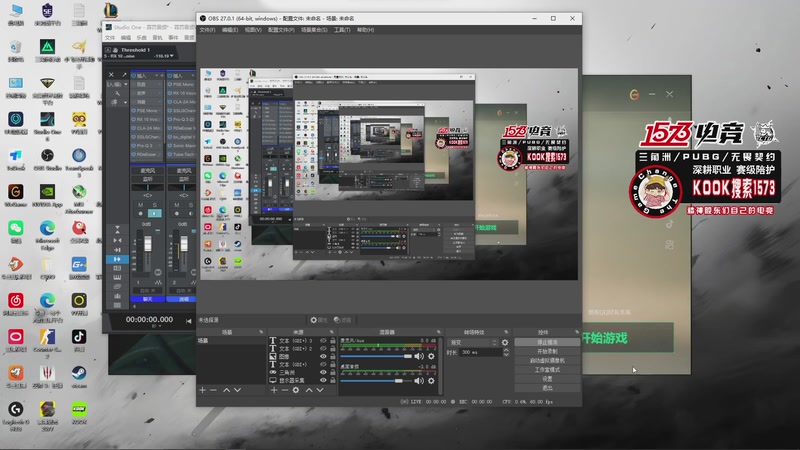Open source properties gear below sources list
Viewport: 800px width, 450px height.
pyautogui.click(x=296, y=390)
